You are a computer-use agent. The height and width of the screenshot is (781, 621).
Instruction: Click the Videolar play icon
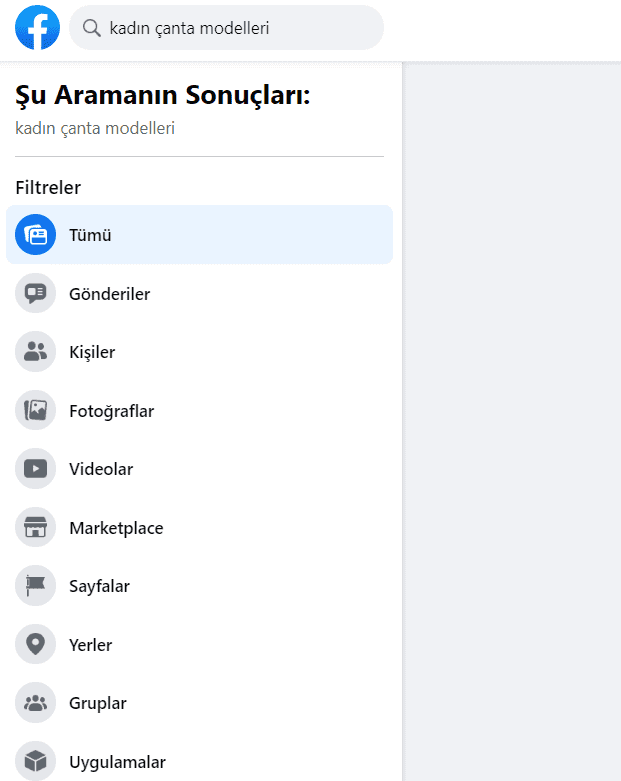click(x=36, y=469)
